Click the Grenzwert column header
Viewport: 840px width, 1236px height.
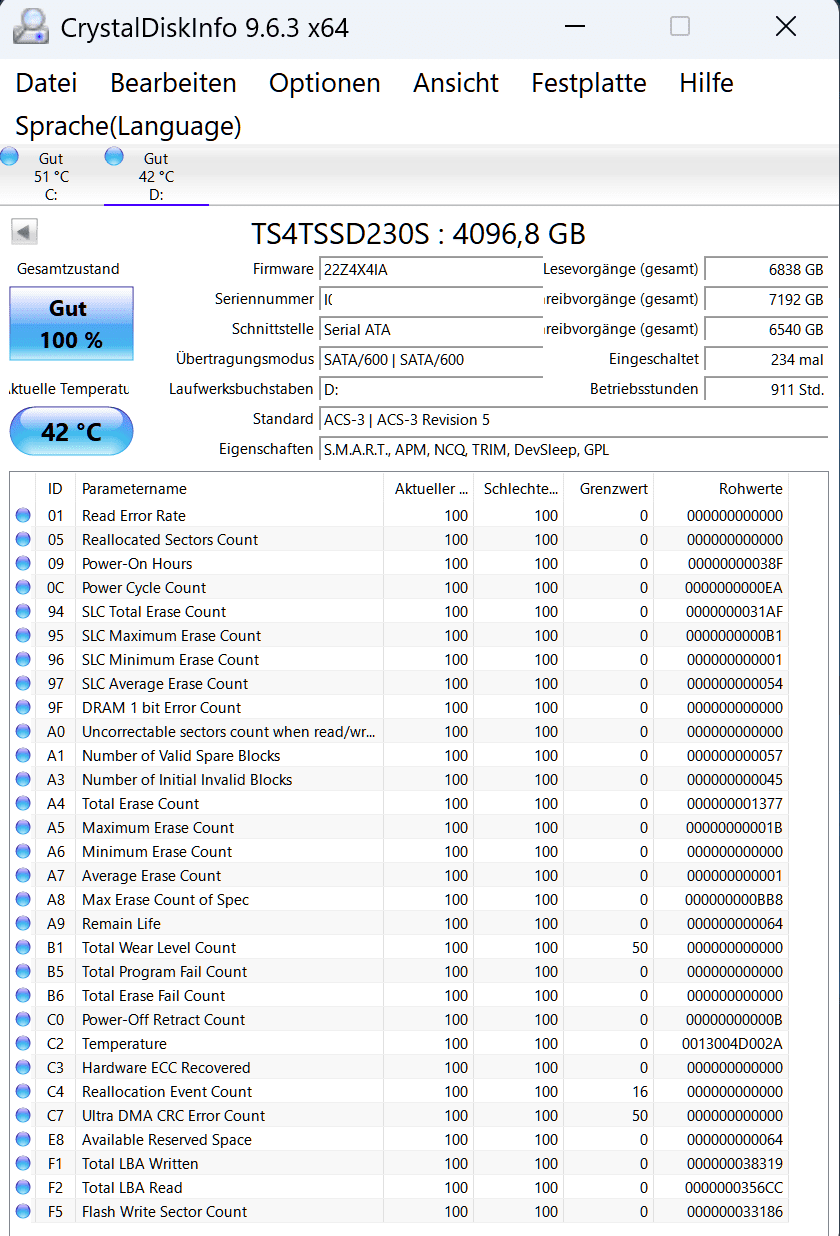[608, 489]
